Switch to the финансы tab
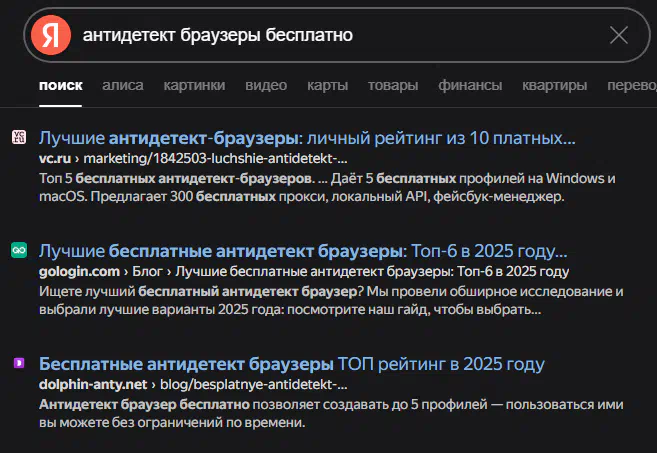657x453 pixels. (x=470, y=85)
